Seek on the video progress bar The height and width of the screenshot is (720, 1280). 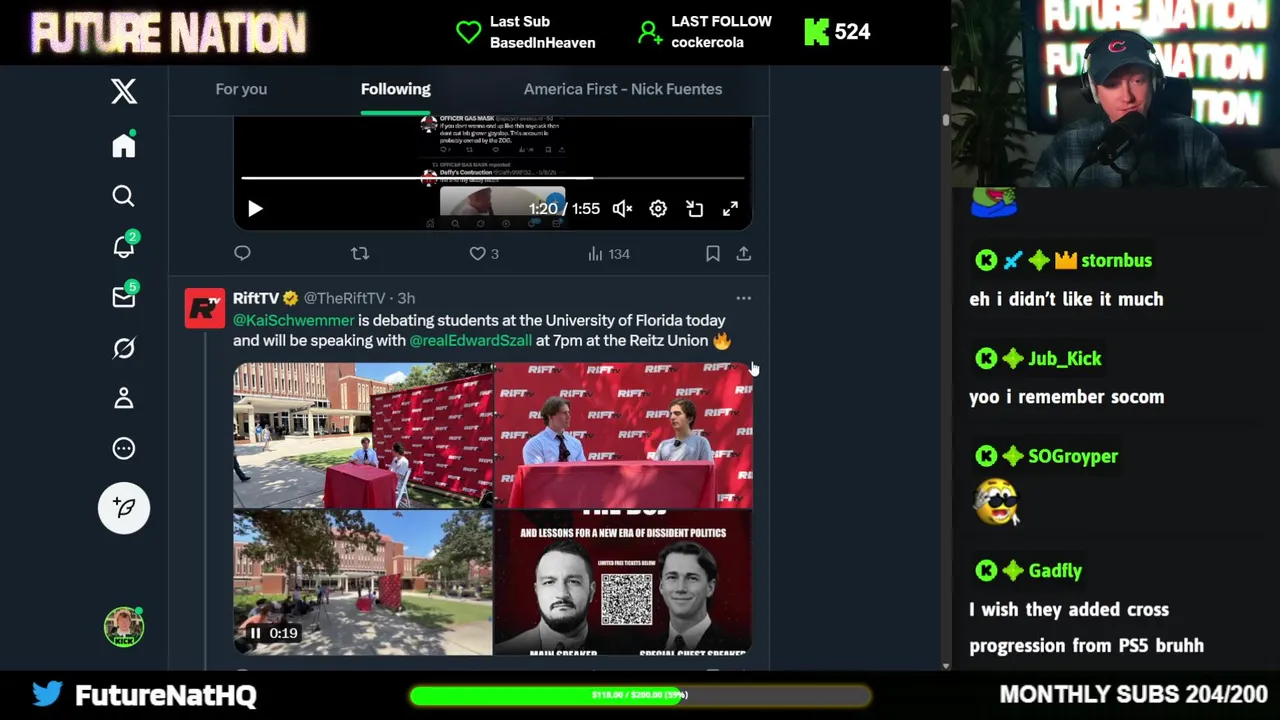(493, 179)
